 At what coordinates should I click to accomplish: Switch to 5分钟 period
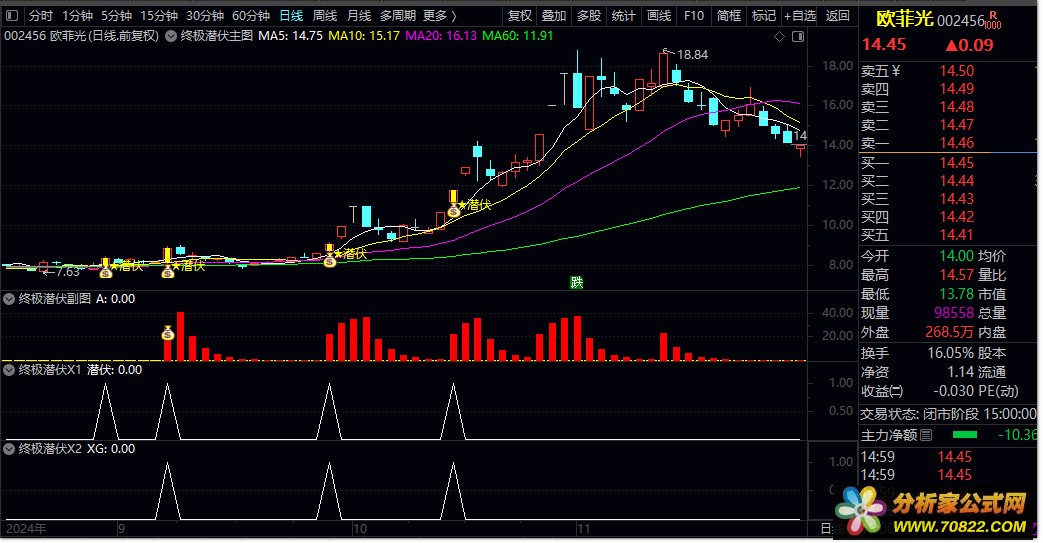tap(116, 15)
